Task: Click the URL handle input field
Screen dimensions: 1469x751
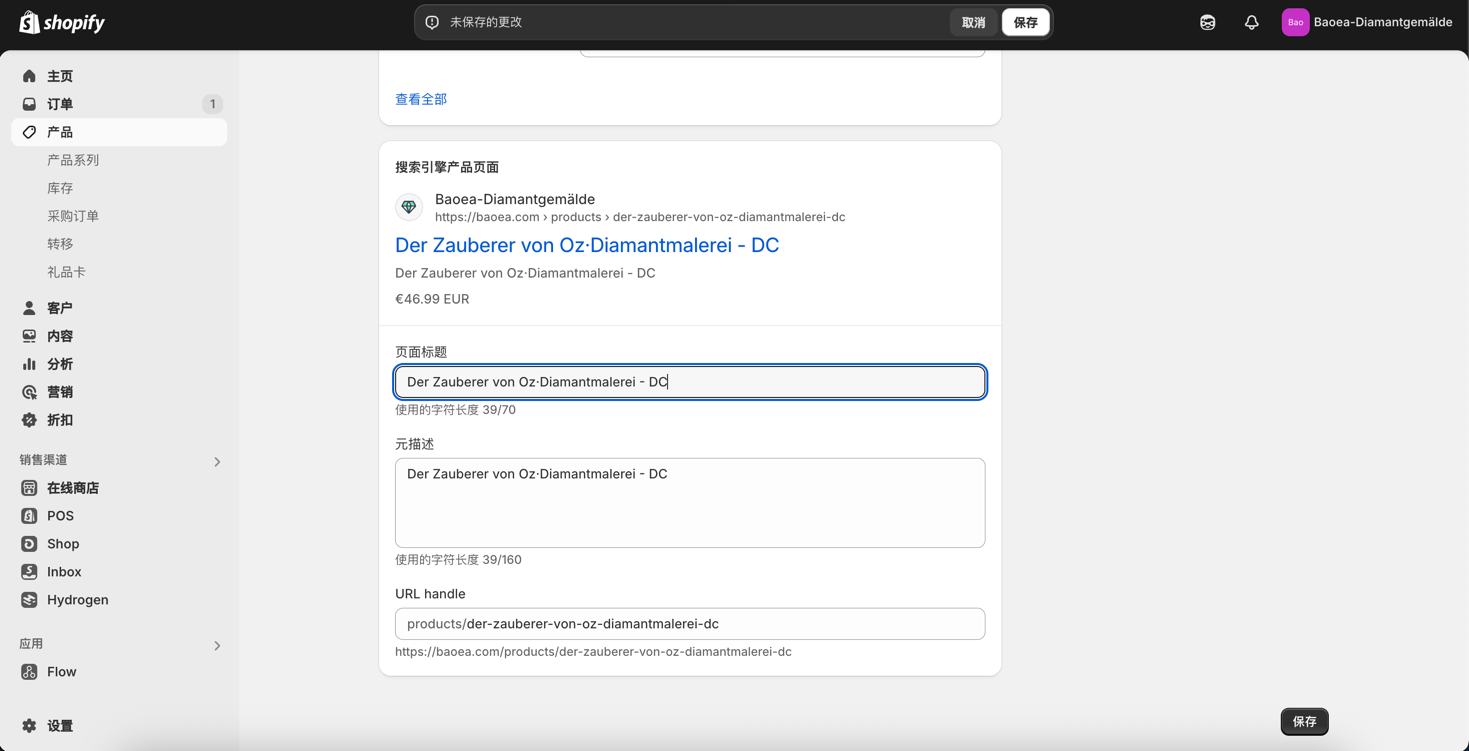Action: [690, 624]
